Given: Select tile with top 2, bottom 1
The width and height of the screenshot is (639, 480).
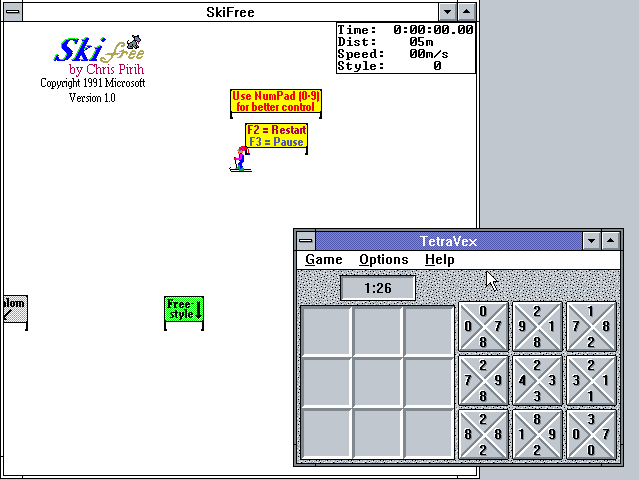Looking at the screenshot, I should coord(591,380).
